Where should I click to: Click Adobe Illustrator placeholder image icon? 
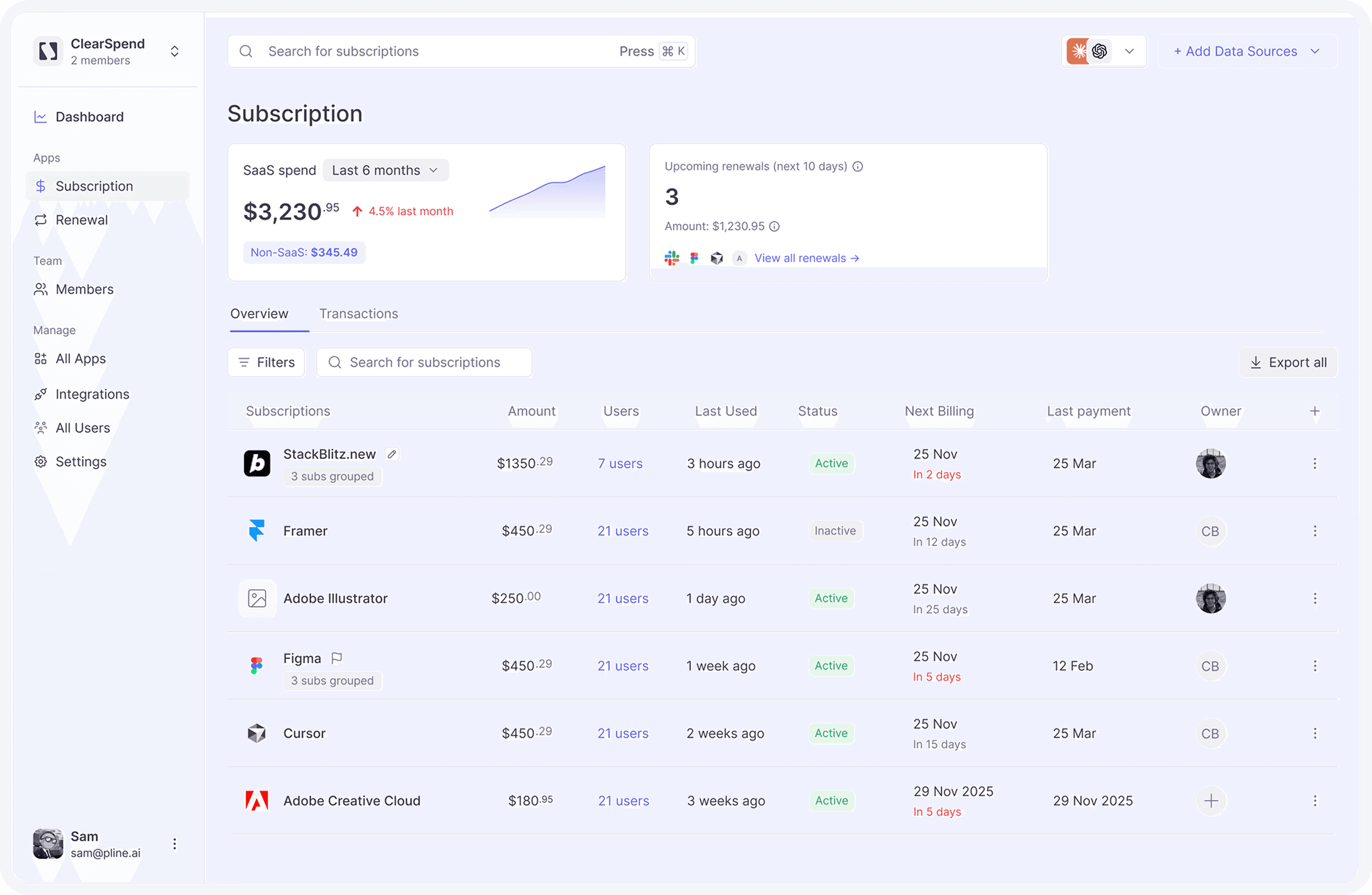[257, 598]
